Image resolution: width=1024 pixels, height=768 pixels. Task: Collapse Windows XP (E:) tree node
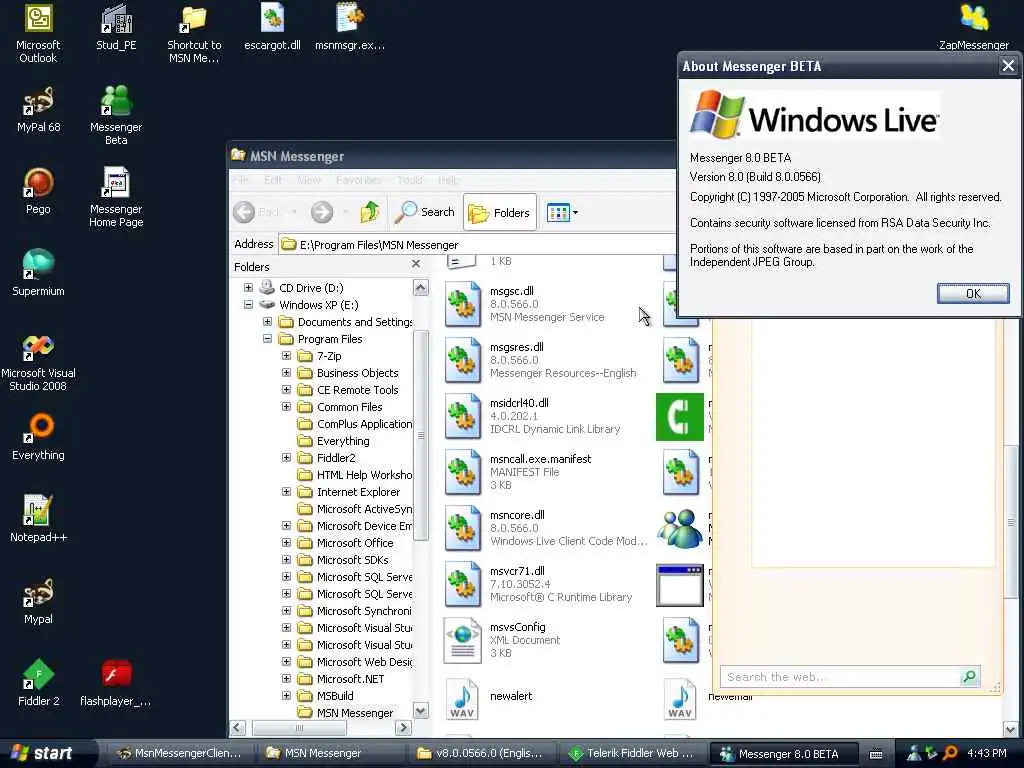248,304
